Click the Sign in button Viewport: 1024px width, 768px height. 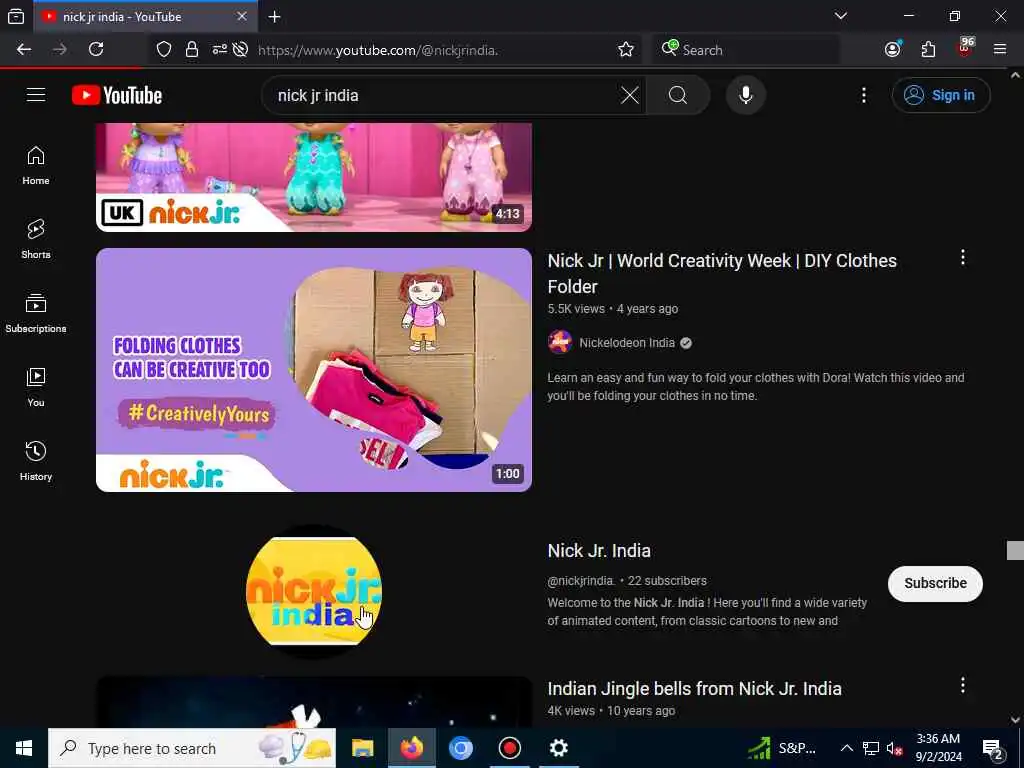click(941, 95)
